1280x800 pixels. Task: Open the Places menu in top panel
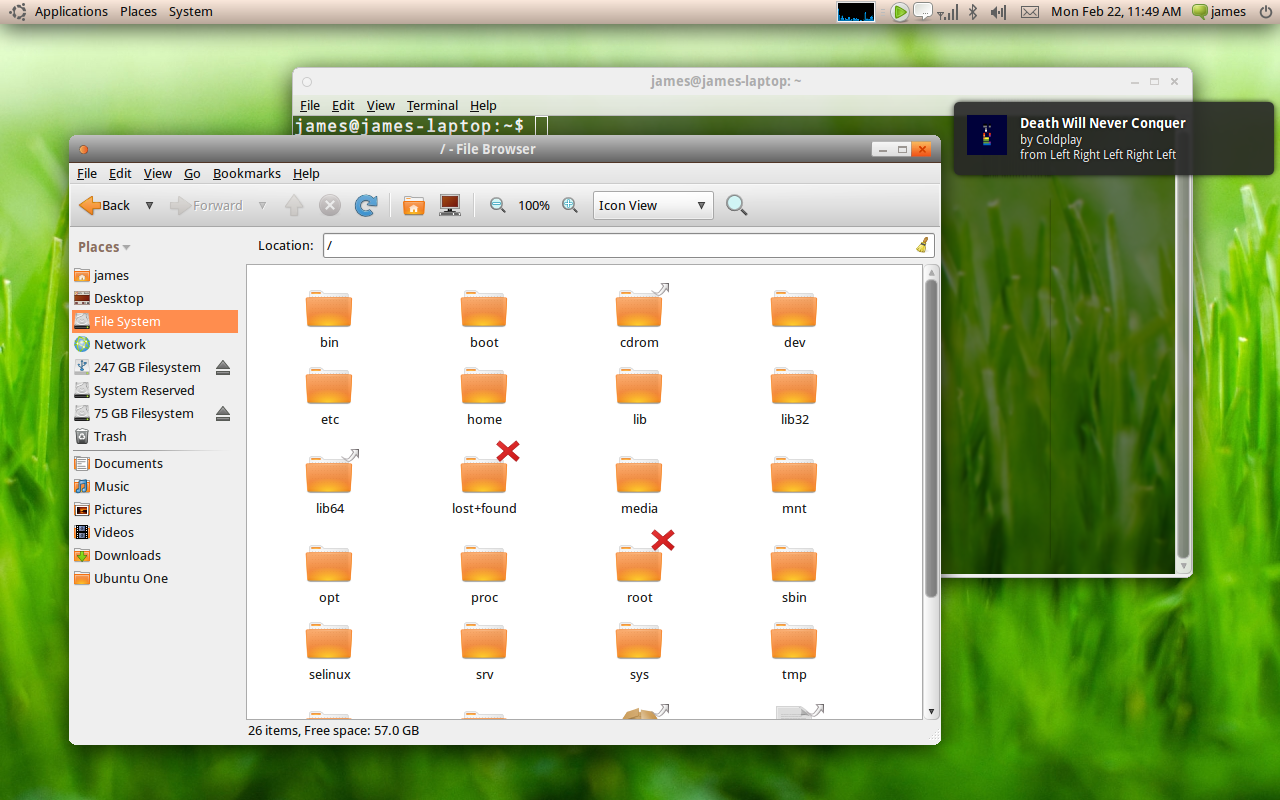point(138,12)
